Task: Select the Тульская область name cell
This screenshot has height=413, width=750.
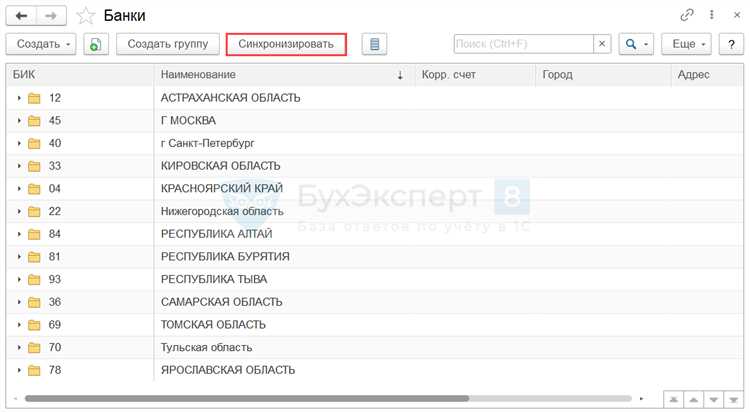Action: coord(284,347)
